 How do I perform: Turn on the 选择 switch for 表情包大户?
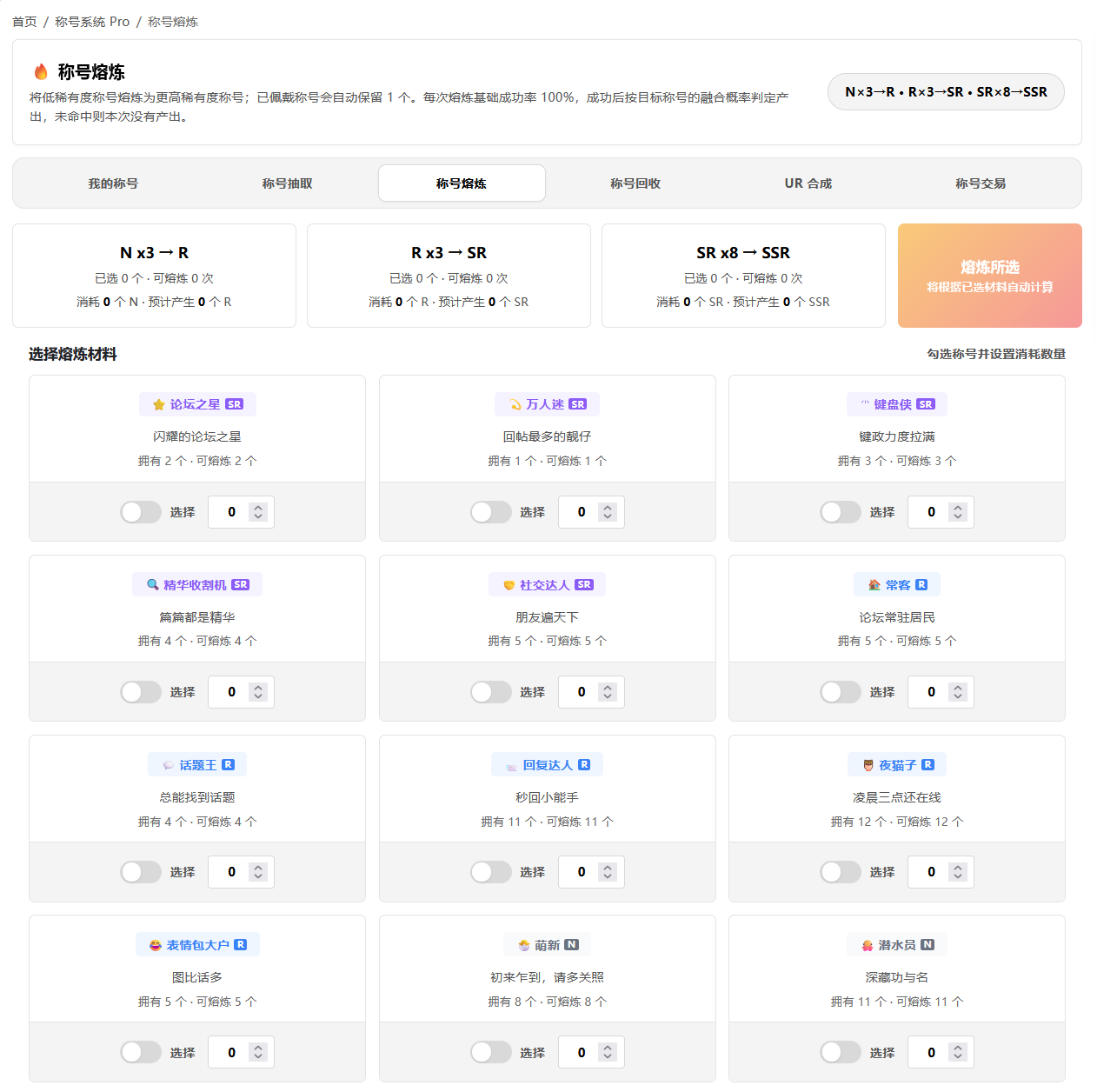pos(141,1052)
